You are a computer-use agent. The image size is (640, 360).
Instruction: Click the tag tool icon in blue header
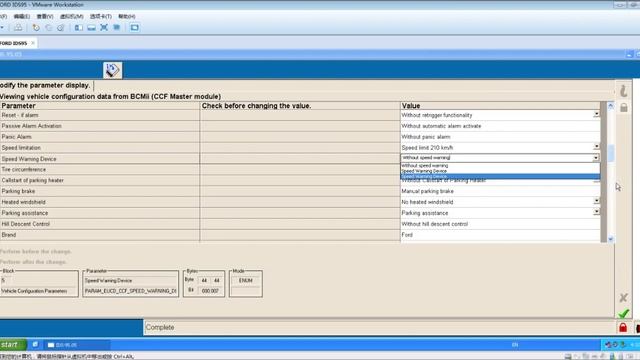pos(112,70)
